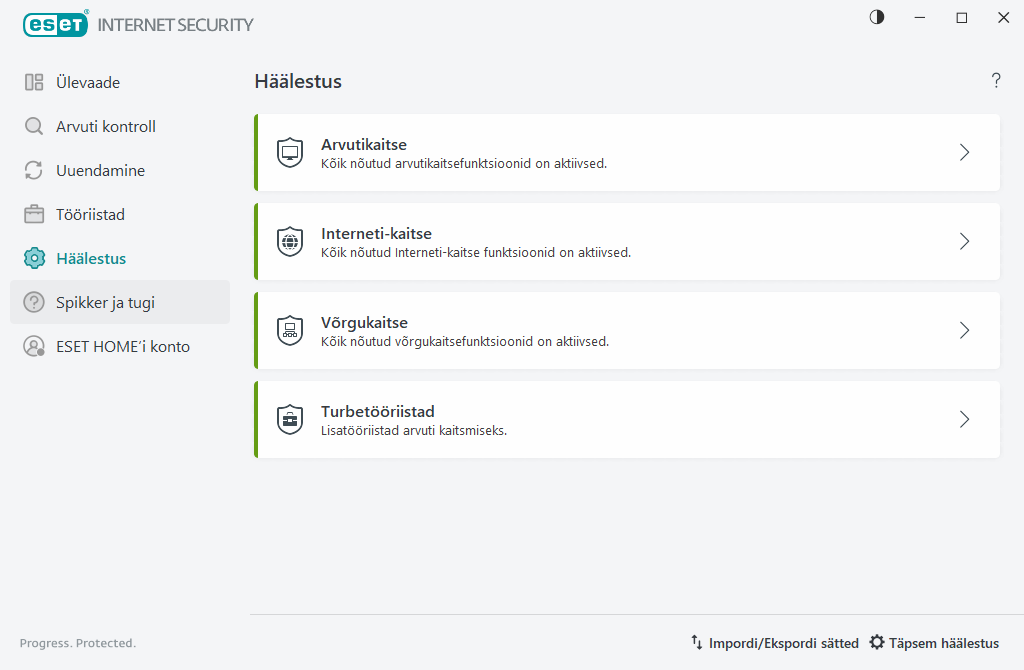Click the Interneti-kaitse globe shield icon
This screenshot has width=1024, height=670.
290,242
